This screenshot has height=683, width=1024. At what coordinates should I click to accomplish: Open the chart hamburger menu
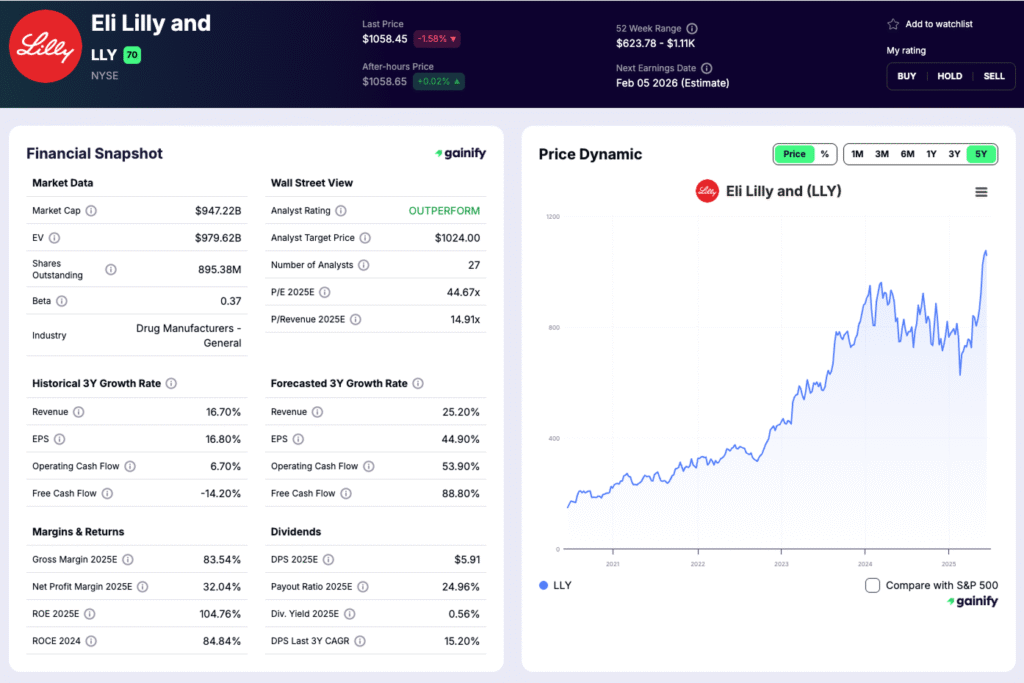[x=981, y=191]
